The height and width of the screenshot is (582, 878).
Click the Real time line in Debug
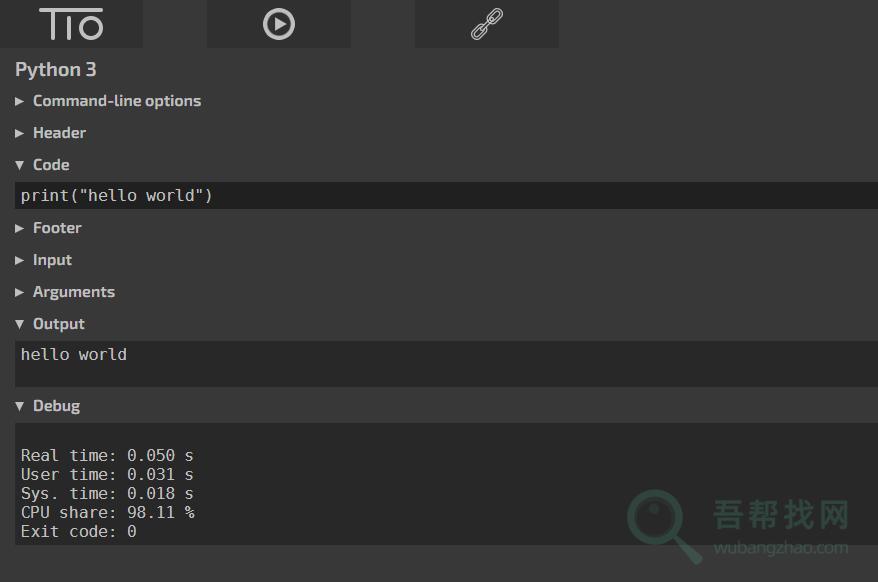pyautogui.click(x=107, y=455)
